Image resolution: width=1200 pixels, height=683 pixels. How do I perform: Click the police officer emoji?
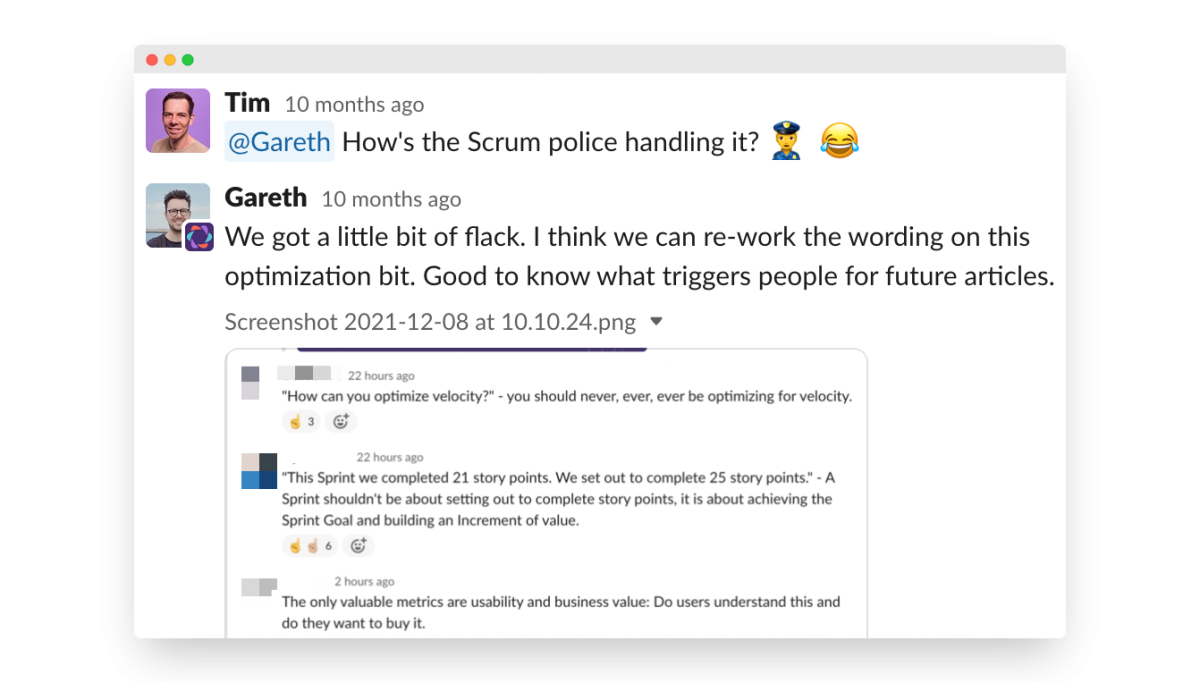click(x=788, y=142)
